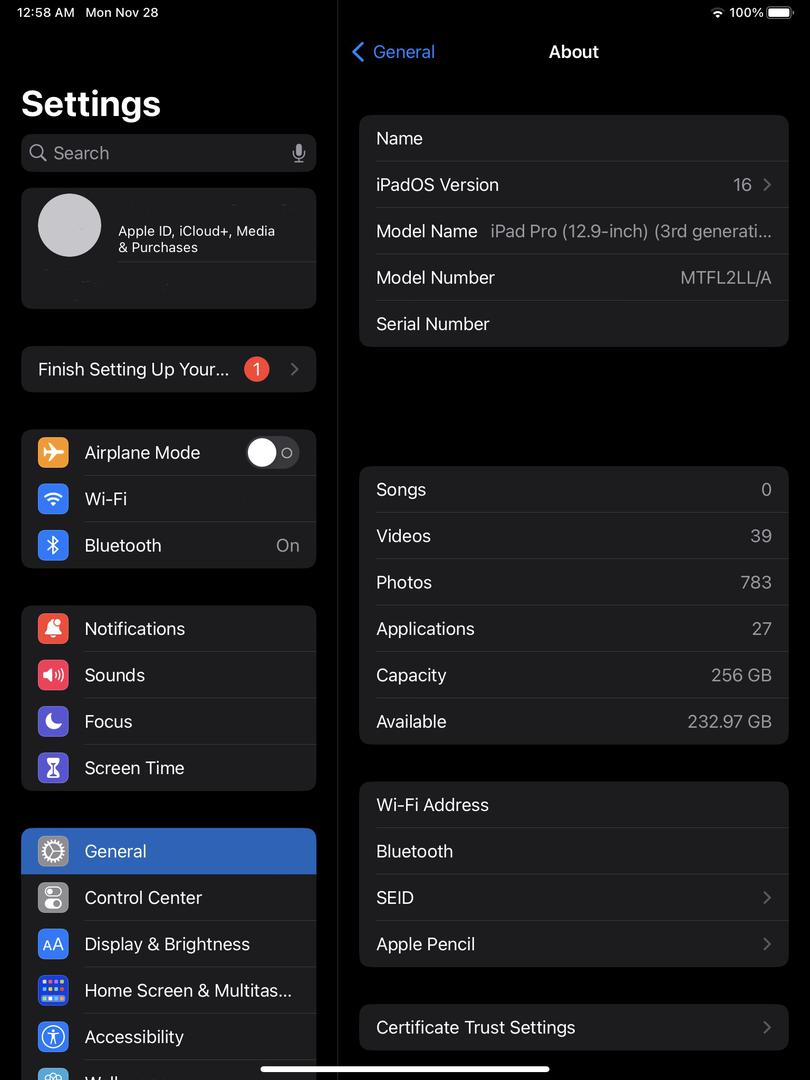Tap the Settings search field
Image resolution: width=810 pixels, height=1080 pixels.
(160, 153)
